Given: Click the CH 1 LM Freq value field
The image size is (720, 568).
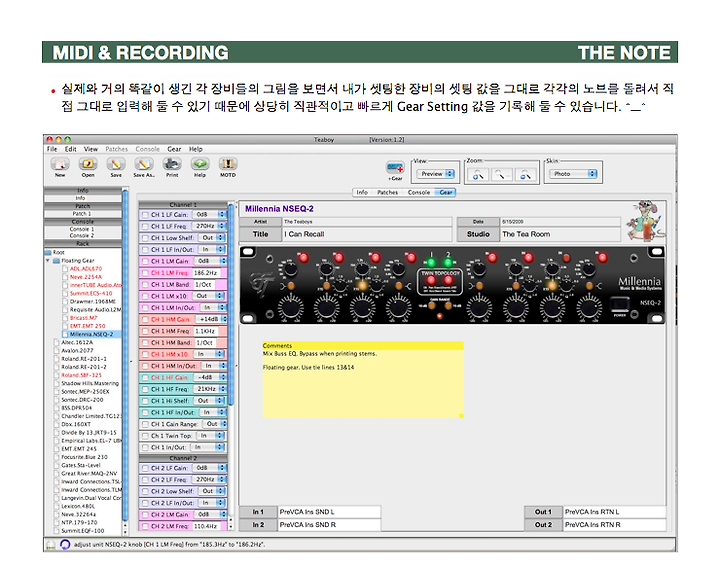Looking at the screenshot, I should click(x=208, y=273).
